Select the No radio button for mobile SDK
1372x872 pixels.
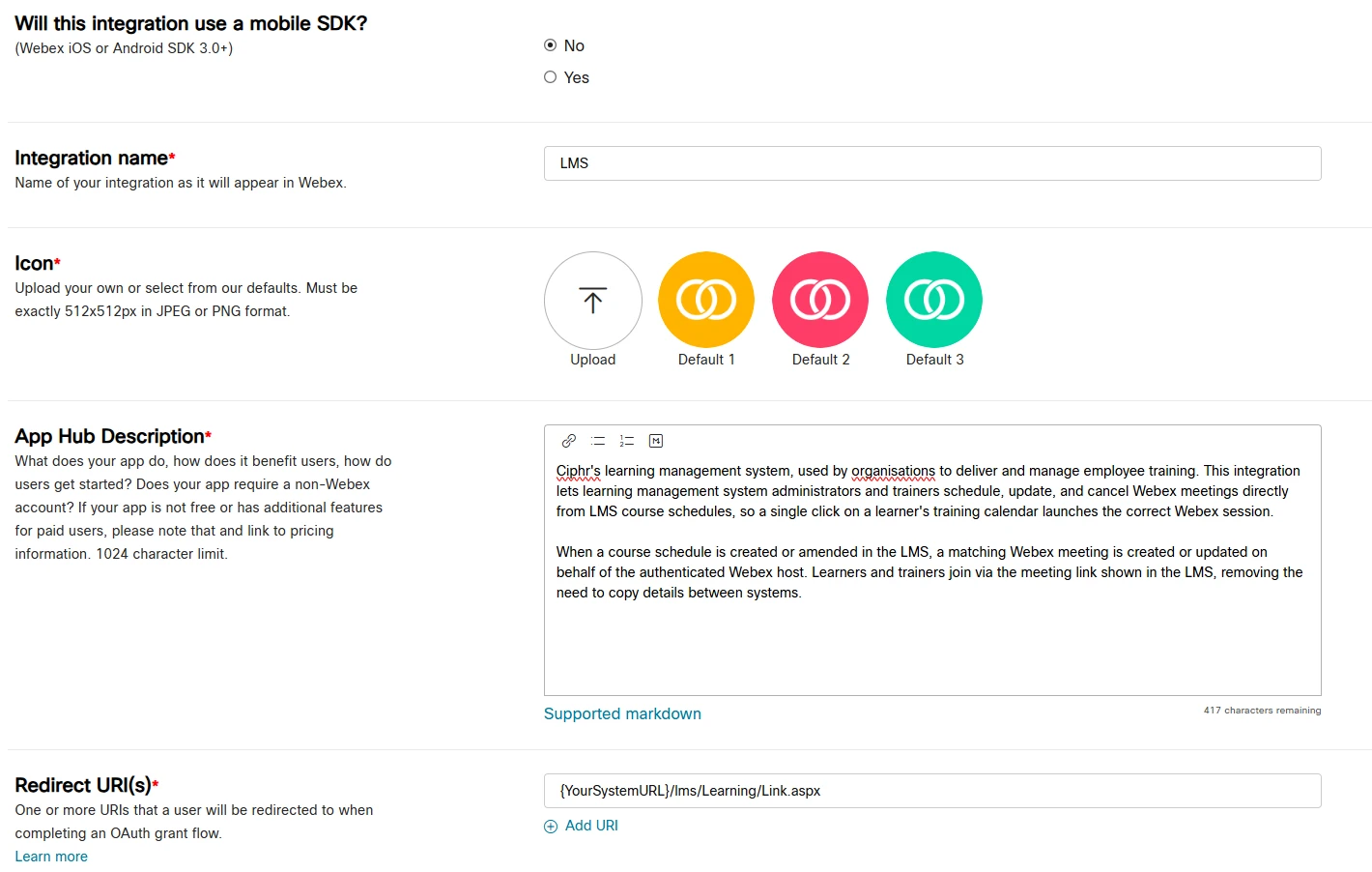550,45
